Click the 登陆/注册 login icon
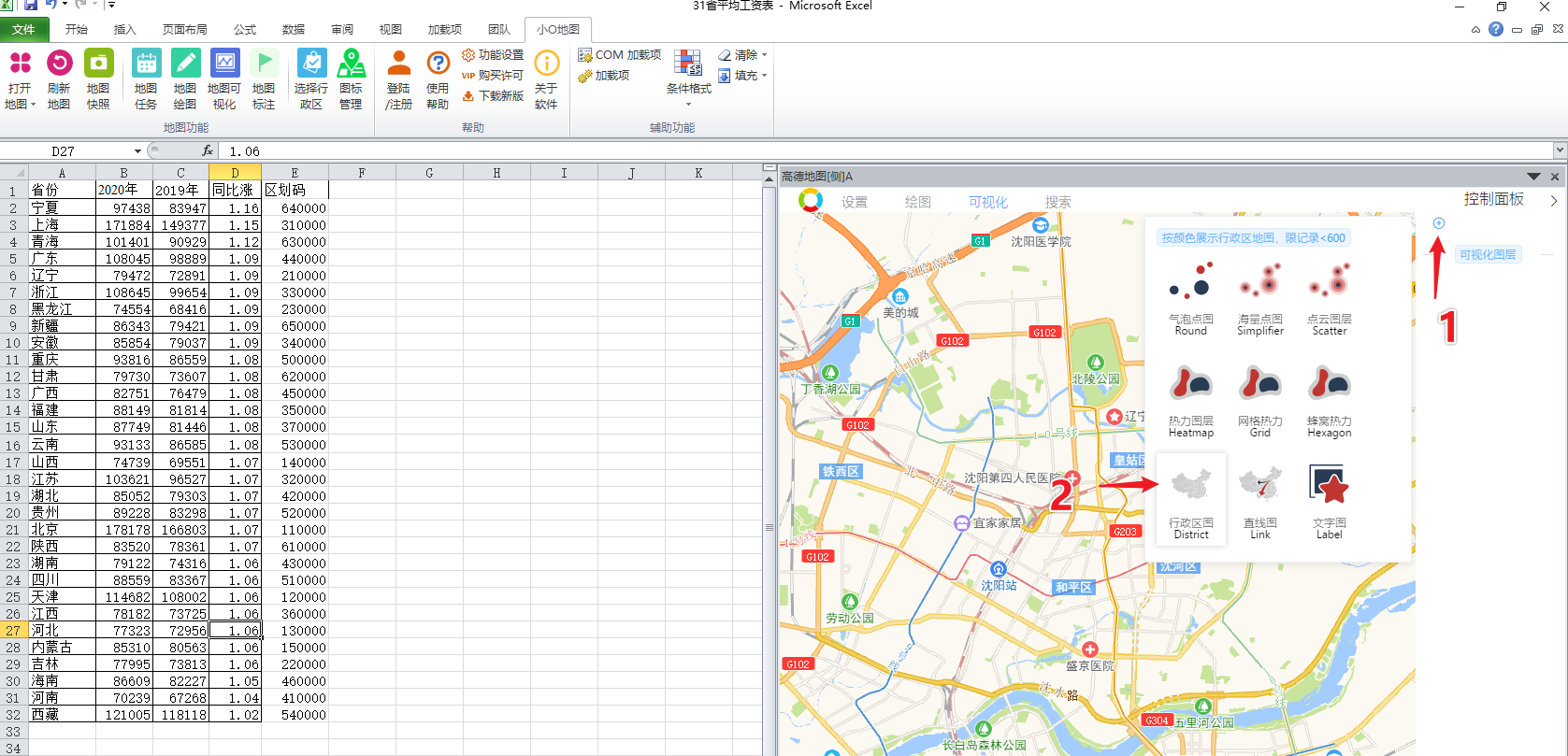The image size is (1568, 756). (399, 80)
